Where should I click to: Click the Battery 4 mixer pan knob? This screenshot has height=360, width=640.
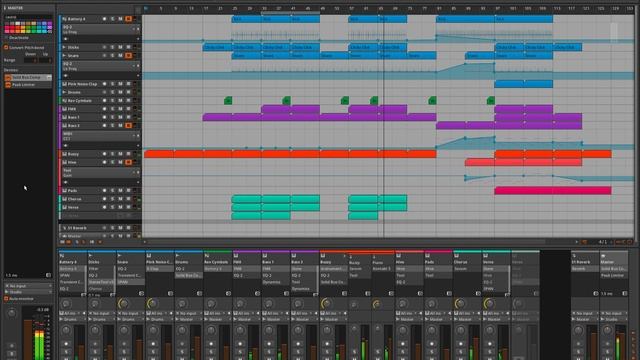[66, 330]
